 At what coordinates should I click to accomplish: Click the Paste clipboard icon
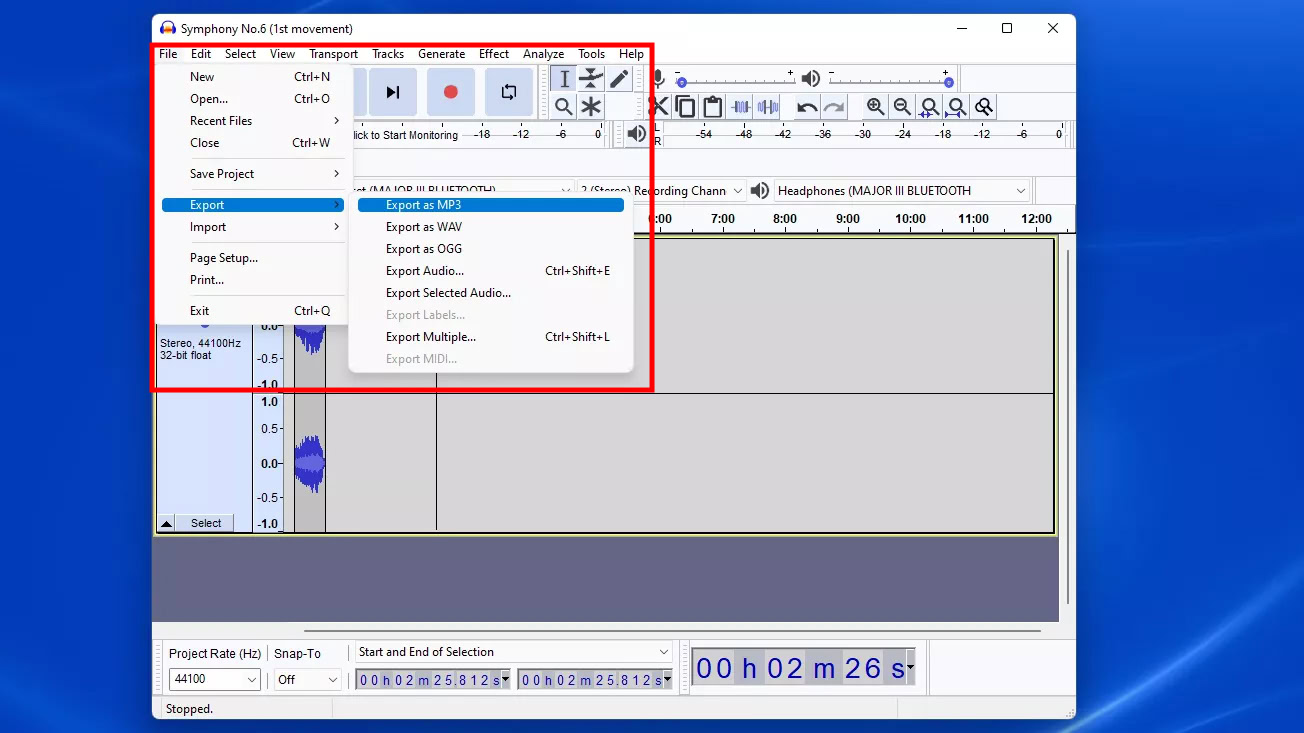point(712,107)
